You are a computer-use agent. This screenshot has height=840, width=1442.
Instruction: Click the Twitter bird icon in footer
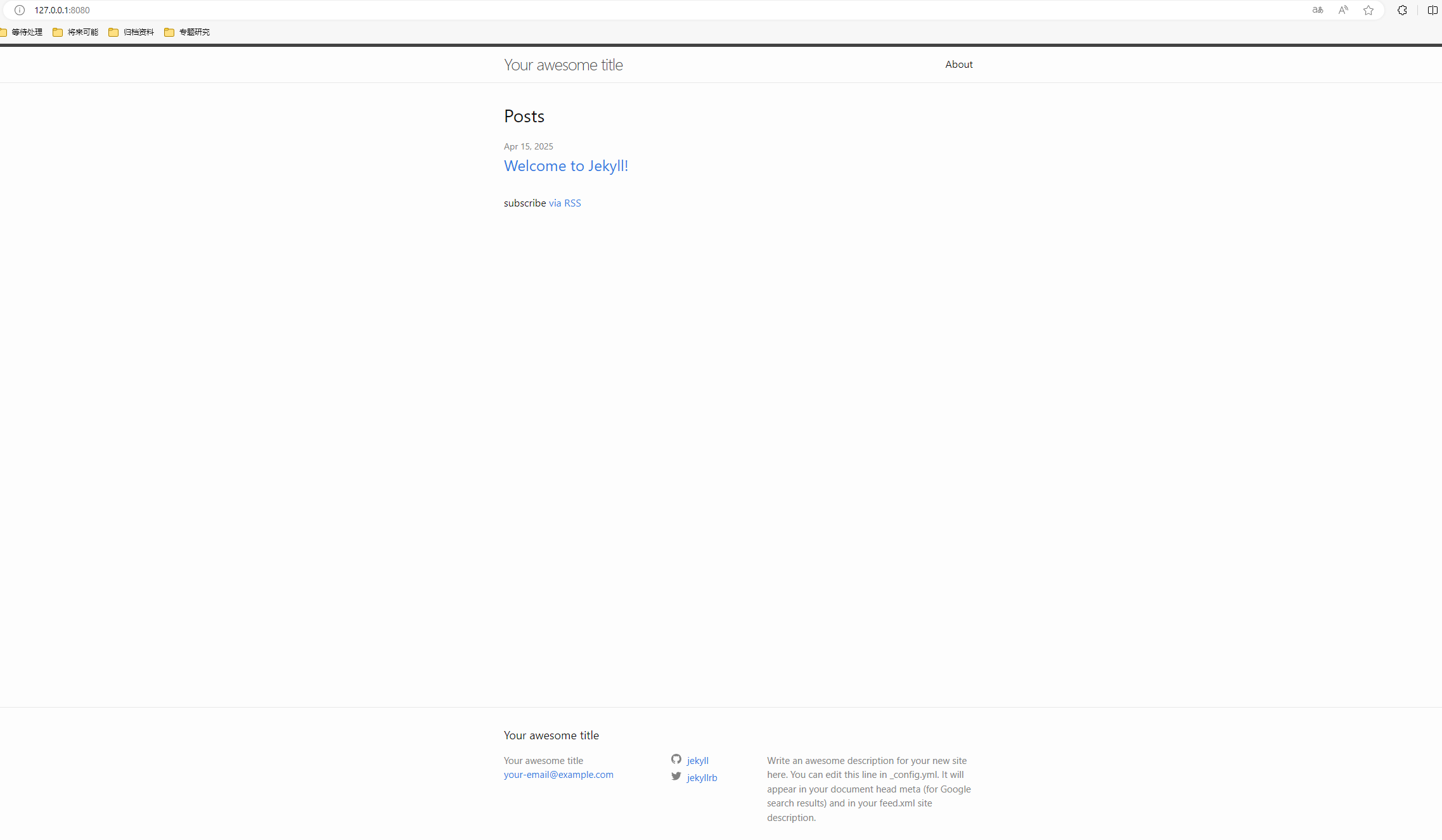click(676, 776)
